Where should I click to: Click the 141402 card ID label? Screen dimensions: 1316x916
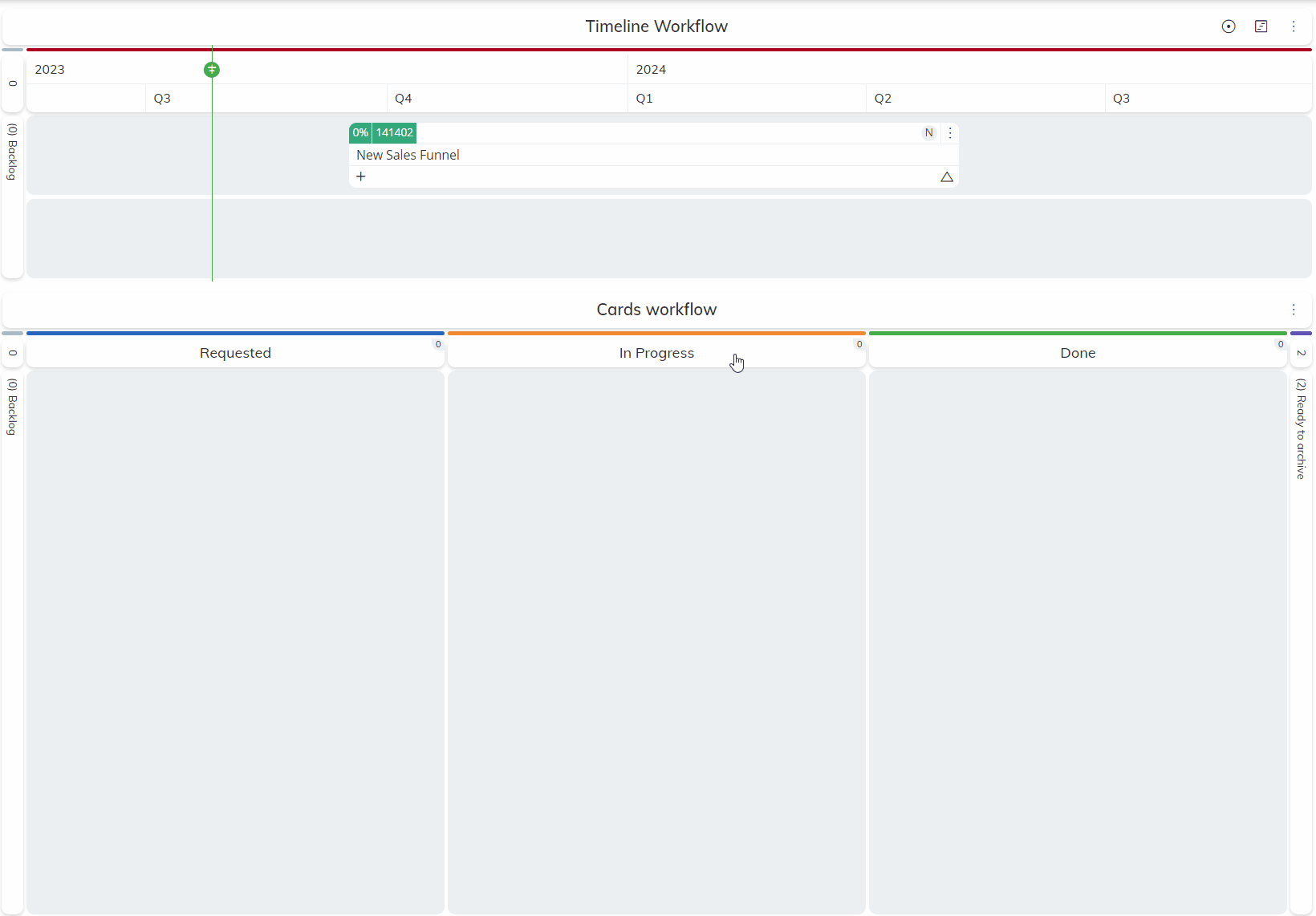coord(394,132)
